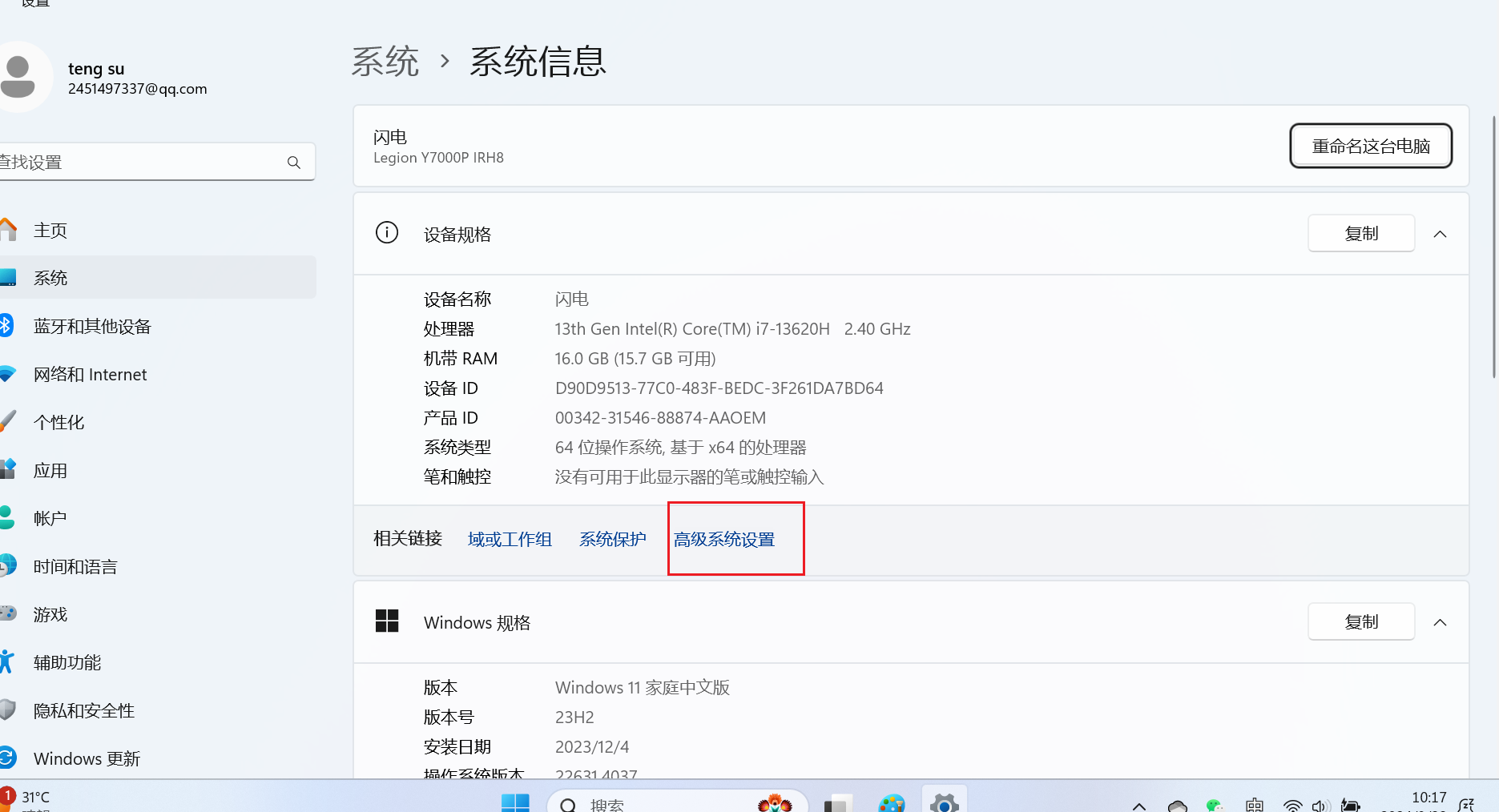Open 域或工作组 link
The width and height of the screenshot is (1499, 812).
510,540
